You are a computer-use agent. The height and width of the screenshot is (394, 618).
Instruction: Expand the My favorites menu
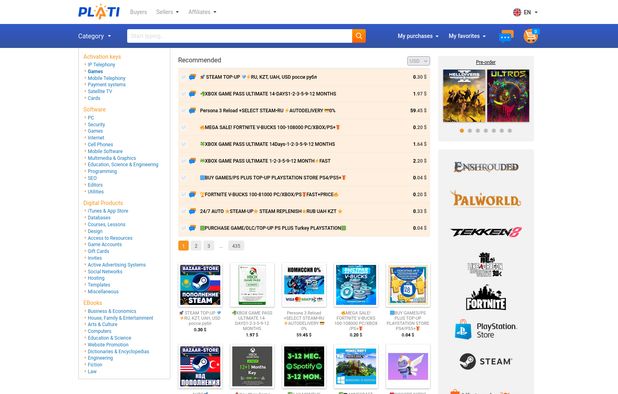pos(467,36)
